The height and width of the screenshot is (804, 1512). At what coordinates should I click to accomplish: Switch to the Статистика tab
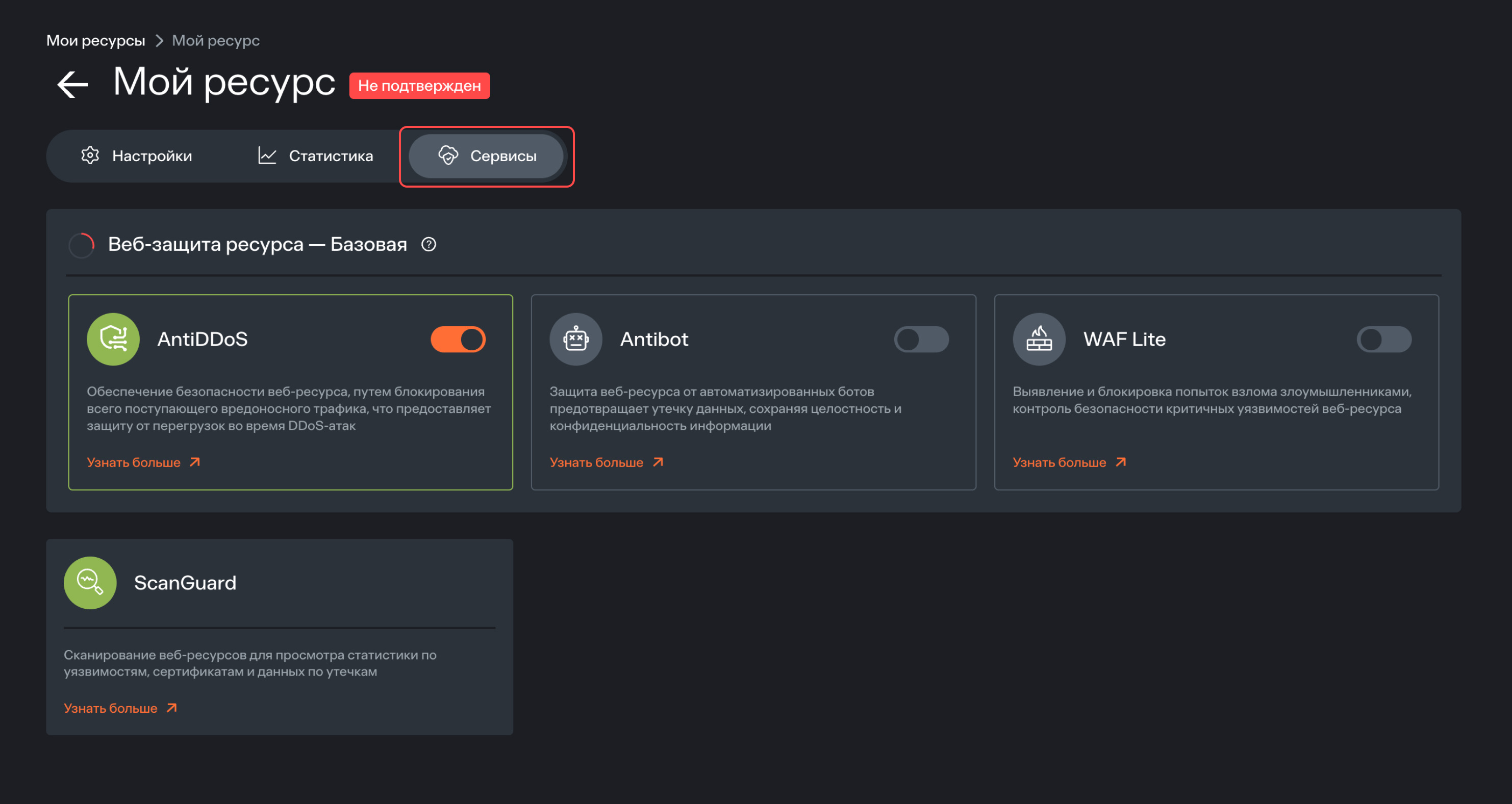pyautogui.click(x=316, y=156)
